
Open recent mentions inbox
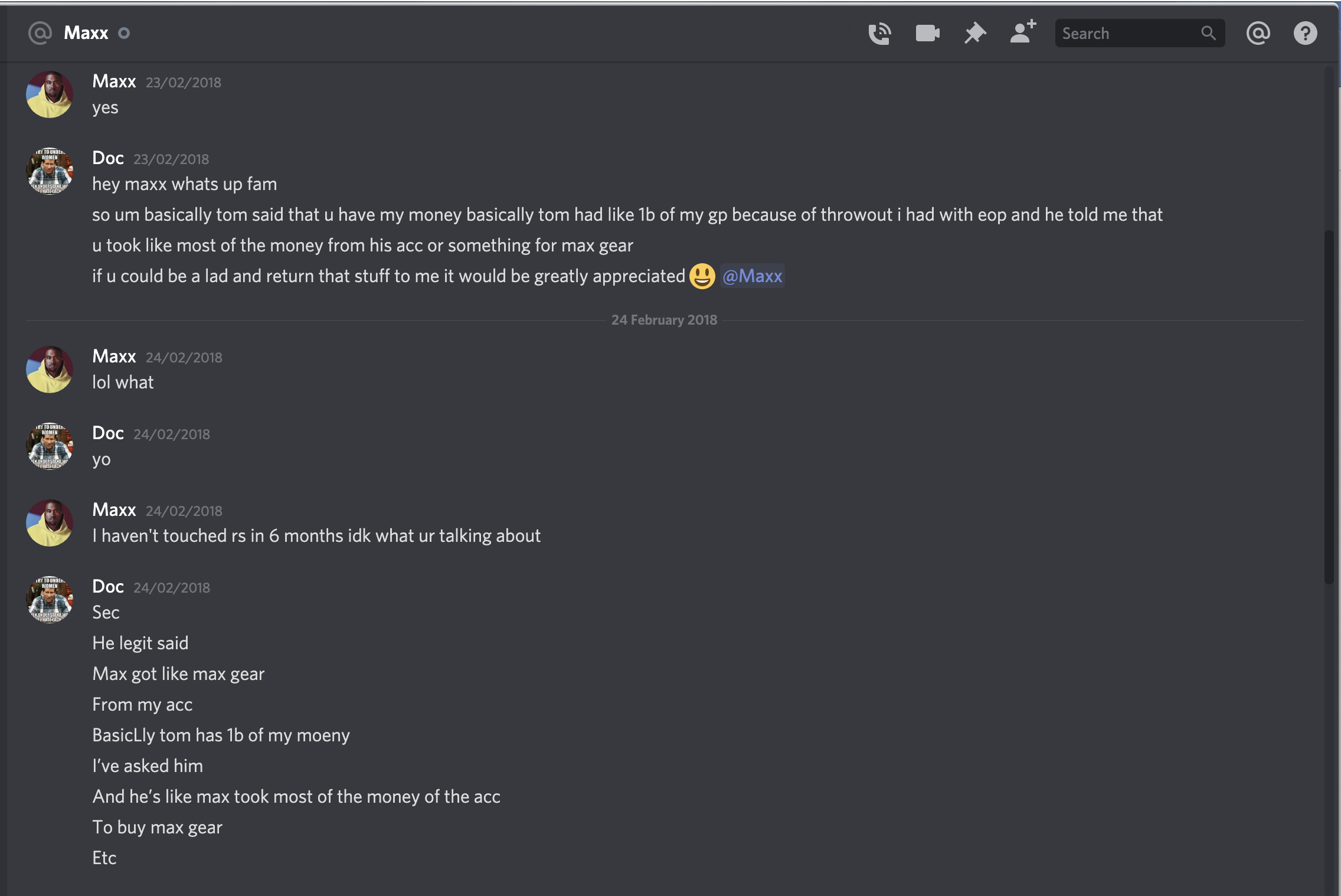1258,33
